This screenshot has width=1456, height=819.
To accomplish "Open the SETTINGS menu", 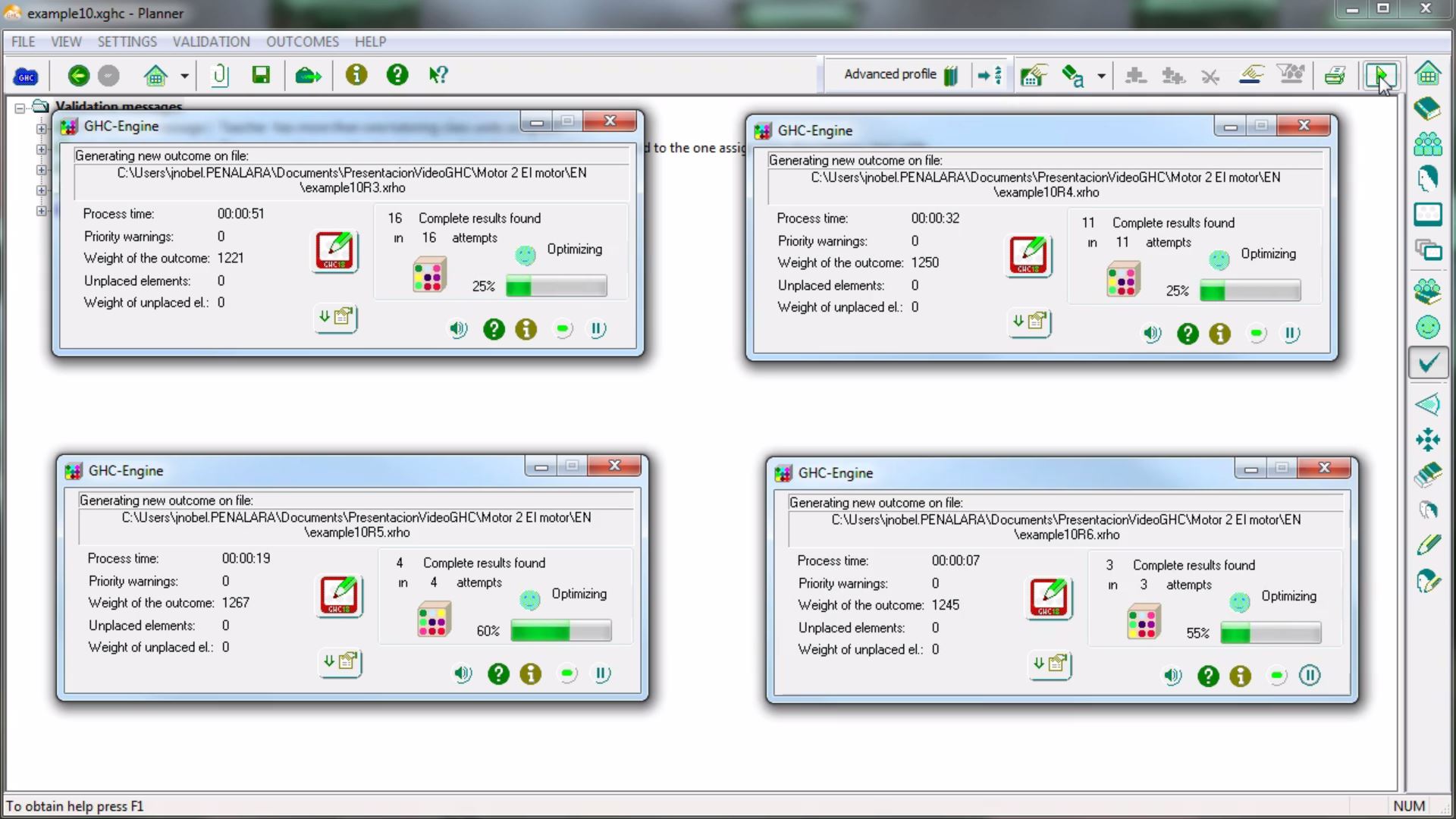I will pyautogui.click(x=127, y=42).
